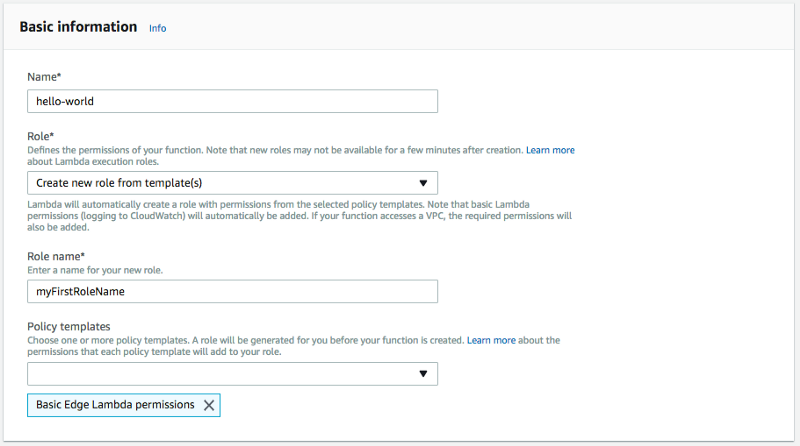Open Learn more about Lambda execution roles
This screenshot has height=446, width=800.
(x=550, y=150)
